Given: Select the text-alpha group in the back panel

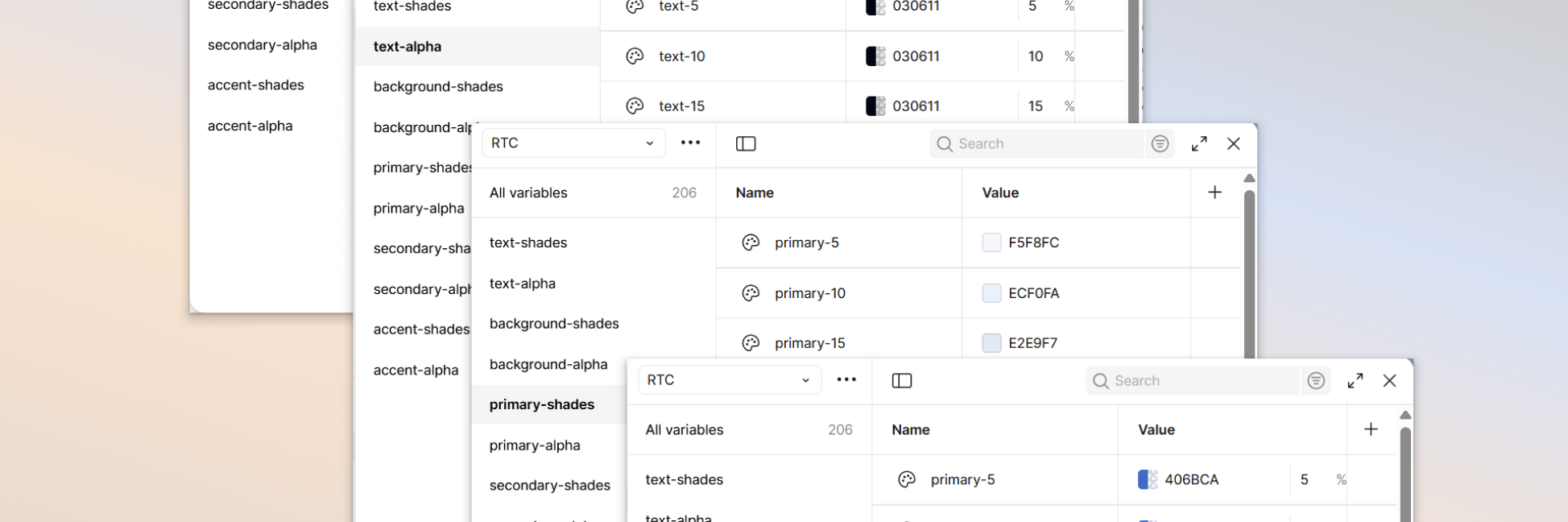Looking at the screenshot, I should click(408, 47).
